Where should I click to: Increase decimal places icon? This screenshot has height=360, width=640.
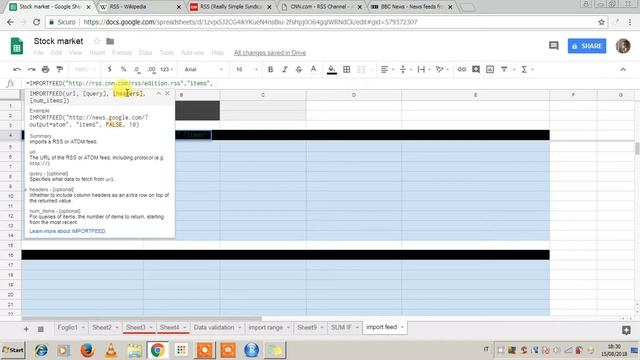click(151, 69)
